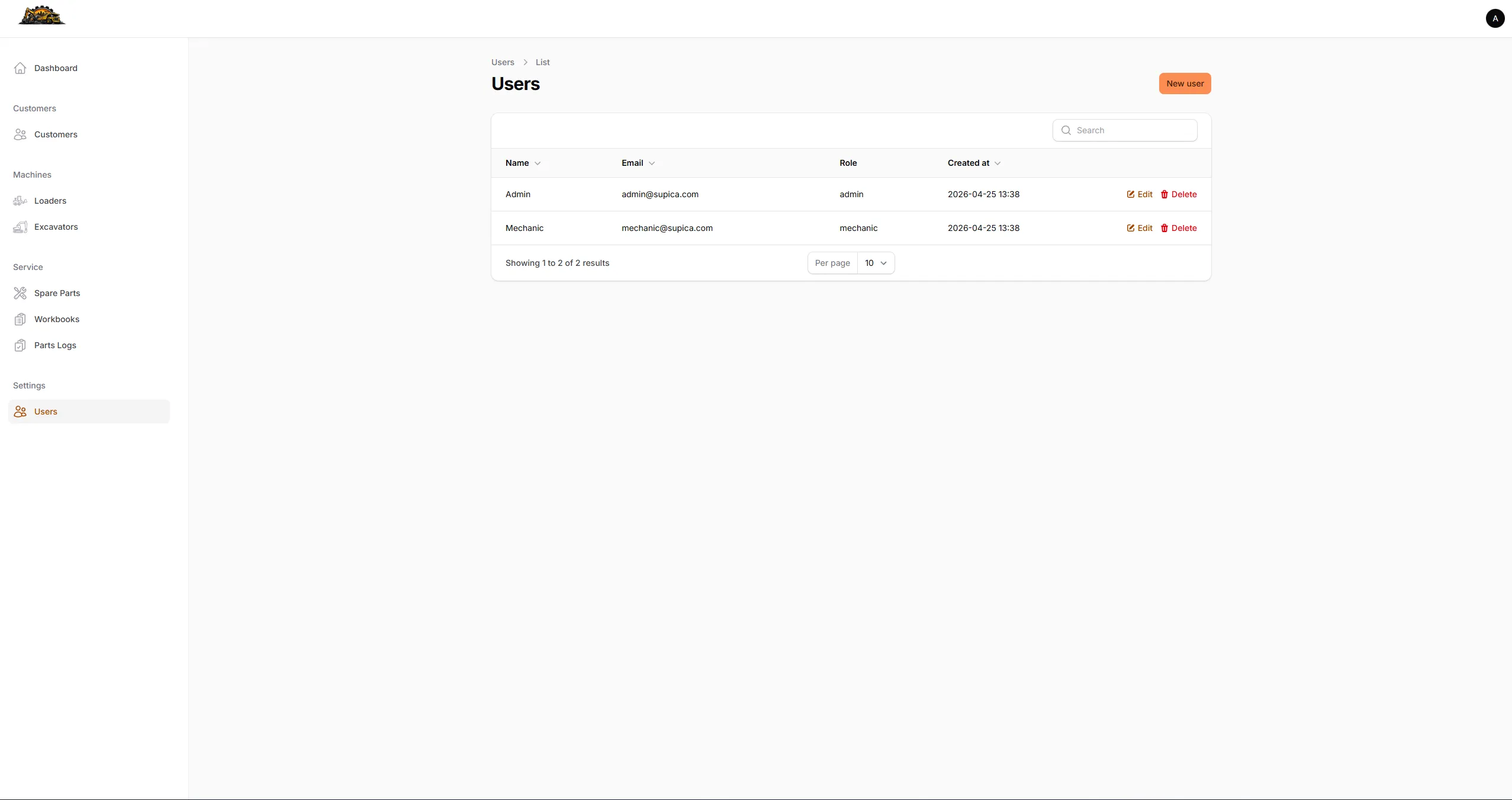This screenshot has height=800, width=1512.
Task: Create a New user
Action: click(1185, 83)
